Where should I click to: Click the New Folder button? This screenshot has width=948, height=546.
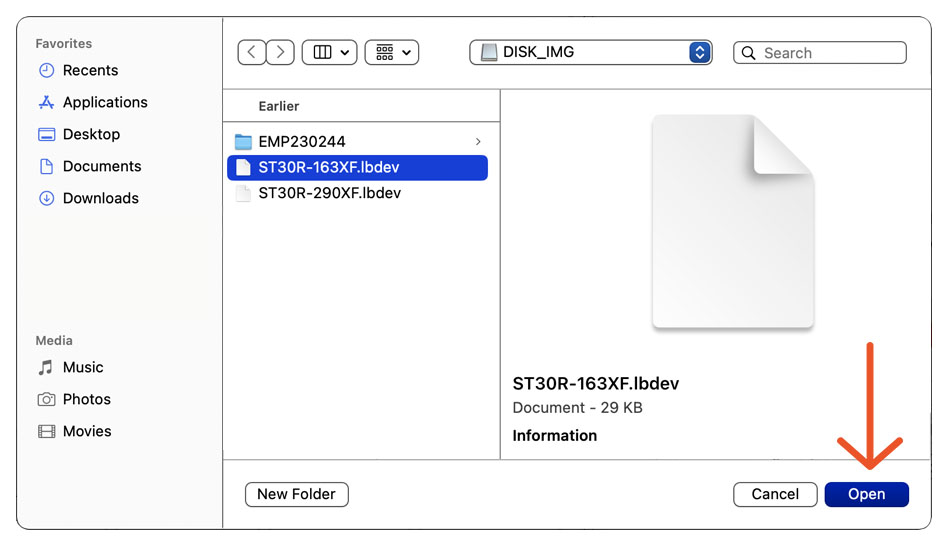[x=296, y=495]
